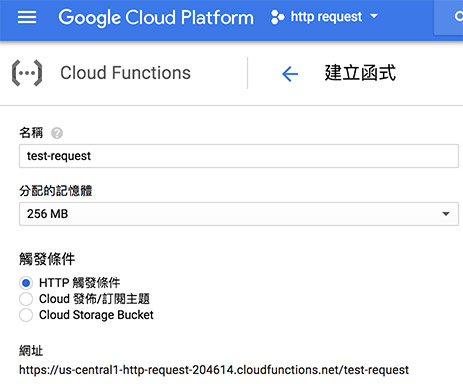Open the Cloud Functions section title

[x=125, y=73]
